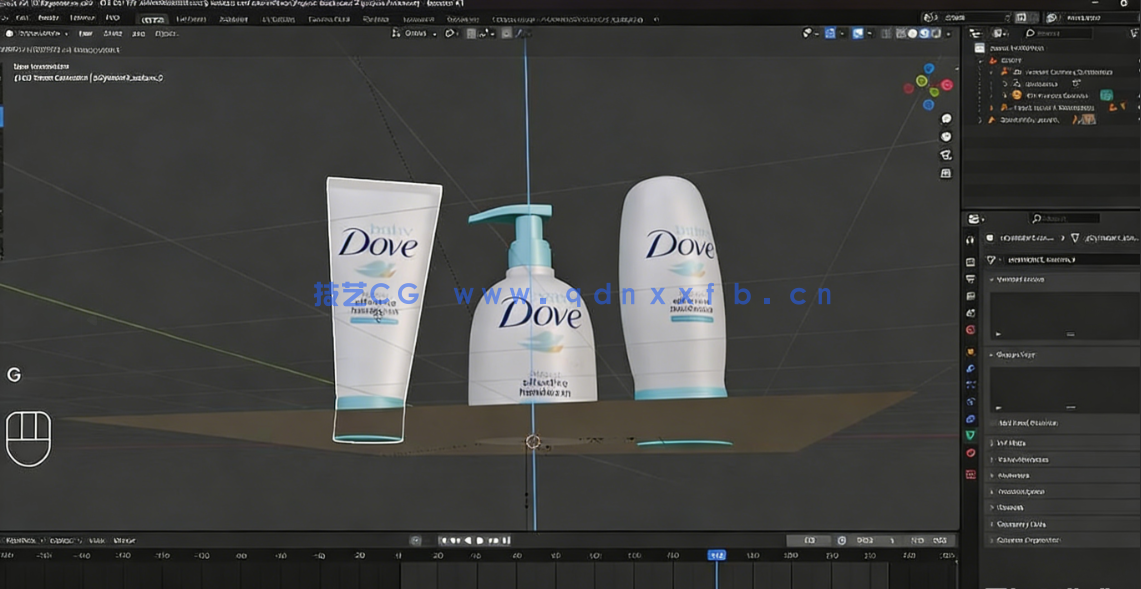Screen dimensions: 1141x589
Task: Enable the snapping magnet in viewport header
Action: click(450, 33)
